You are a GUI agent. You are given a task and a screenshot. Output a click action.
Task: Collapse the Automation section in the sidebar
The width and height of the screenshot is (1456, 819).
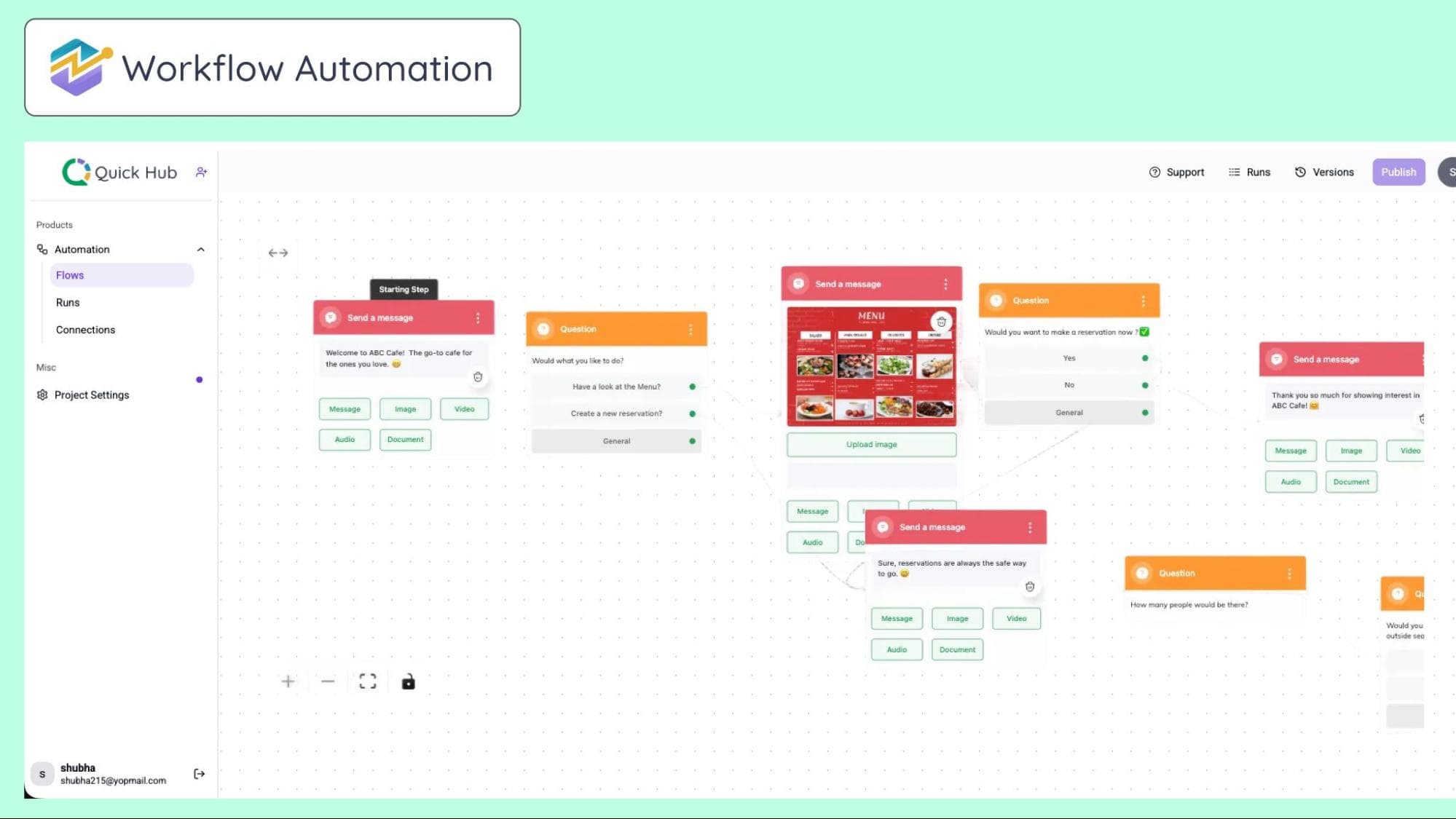[202, 249]
